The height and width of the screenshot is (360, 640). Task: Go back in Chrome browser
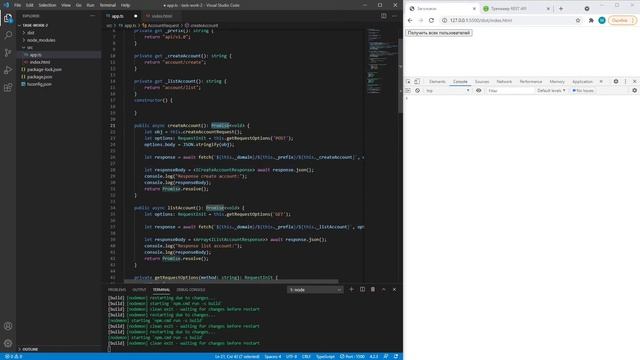(410, 20)
